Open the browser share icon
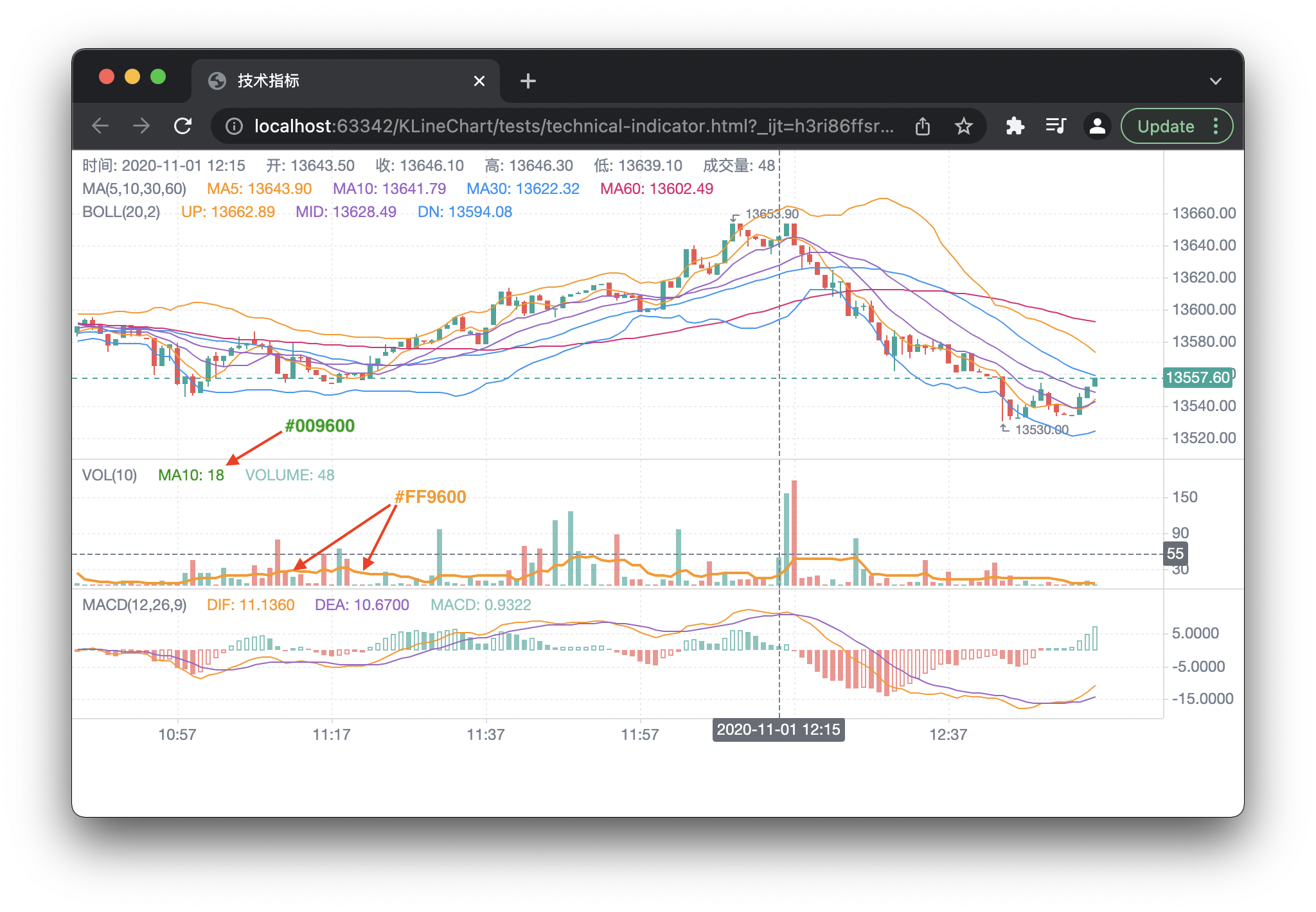 point(923,126)
